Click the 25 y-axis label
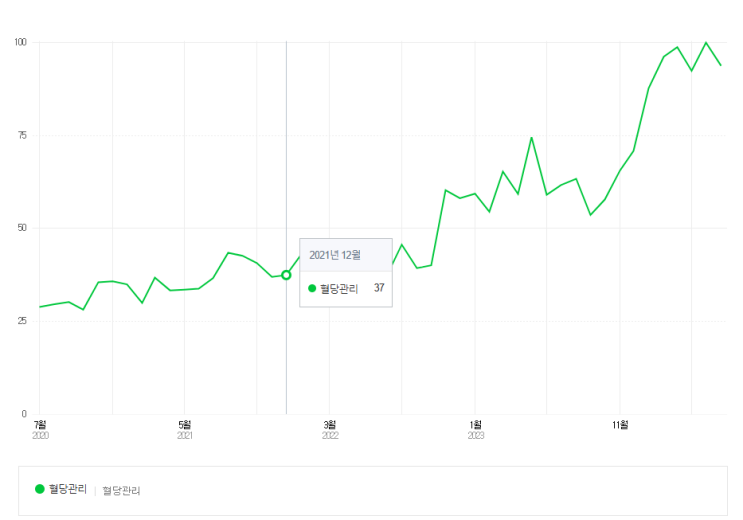 tap(22, 321)
